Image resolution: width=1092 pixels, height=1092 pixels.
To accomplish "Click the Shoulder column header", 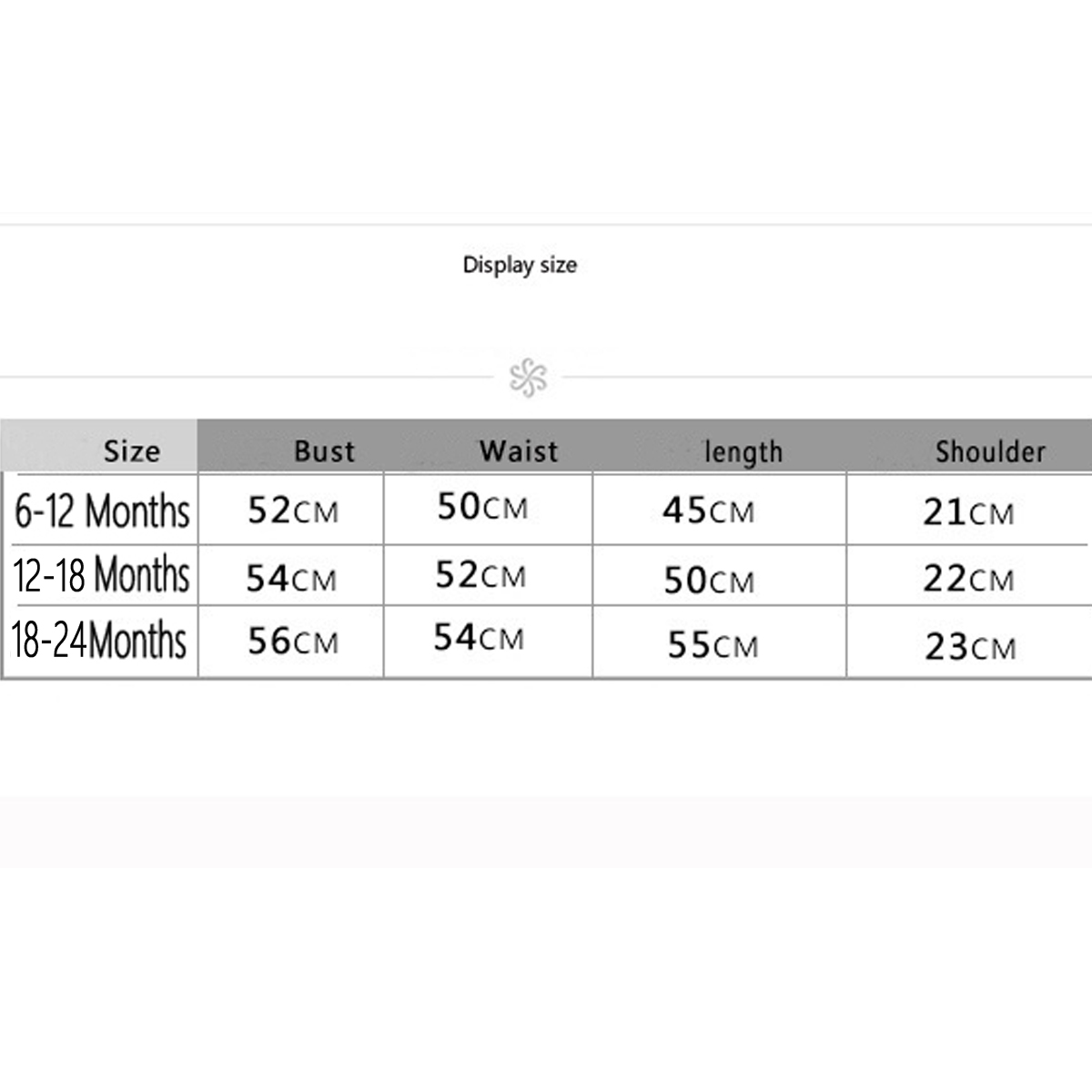I will [x=990, y=450].
